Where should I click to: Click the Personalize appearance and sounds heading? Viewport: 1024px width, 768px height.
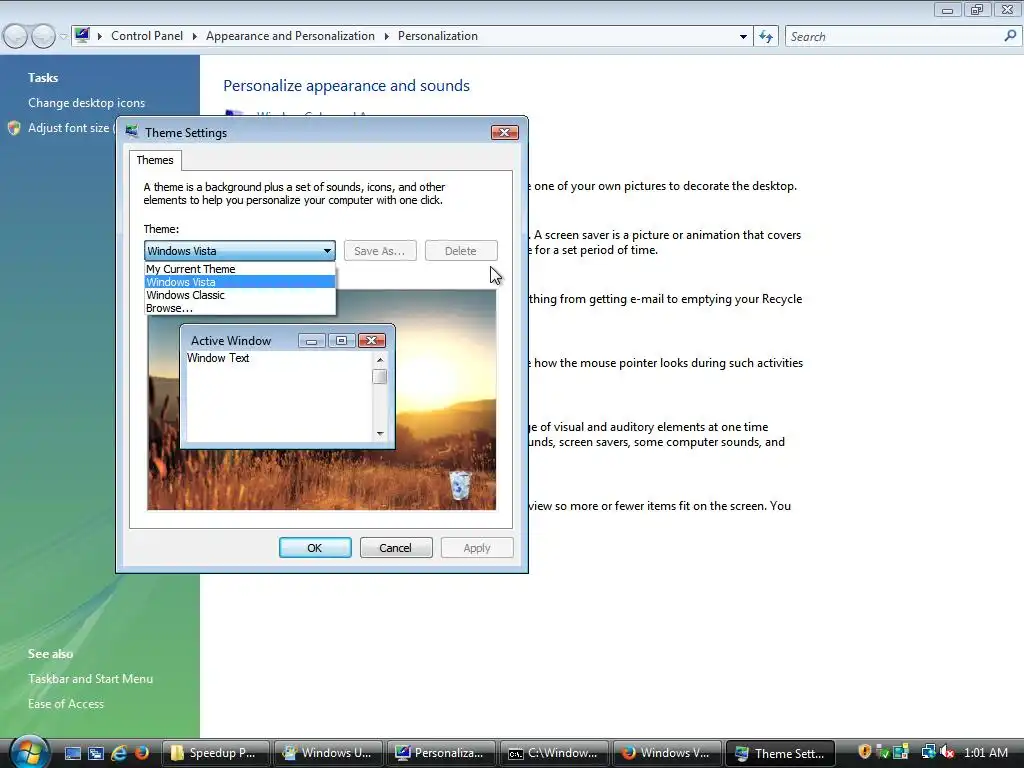(x=346, y=86)
